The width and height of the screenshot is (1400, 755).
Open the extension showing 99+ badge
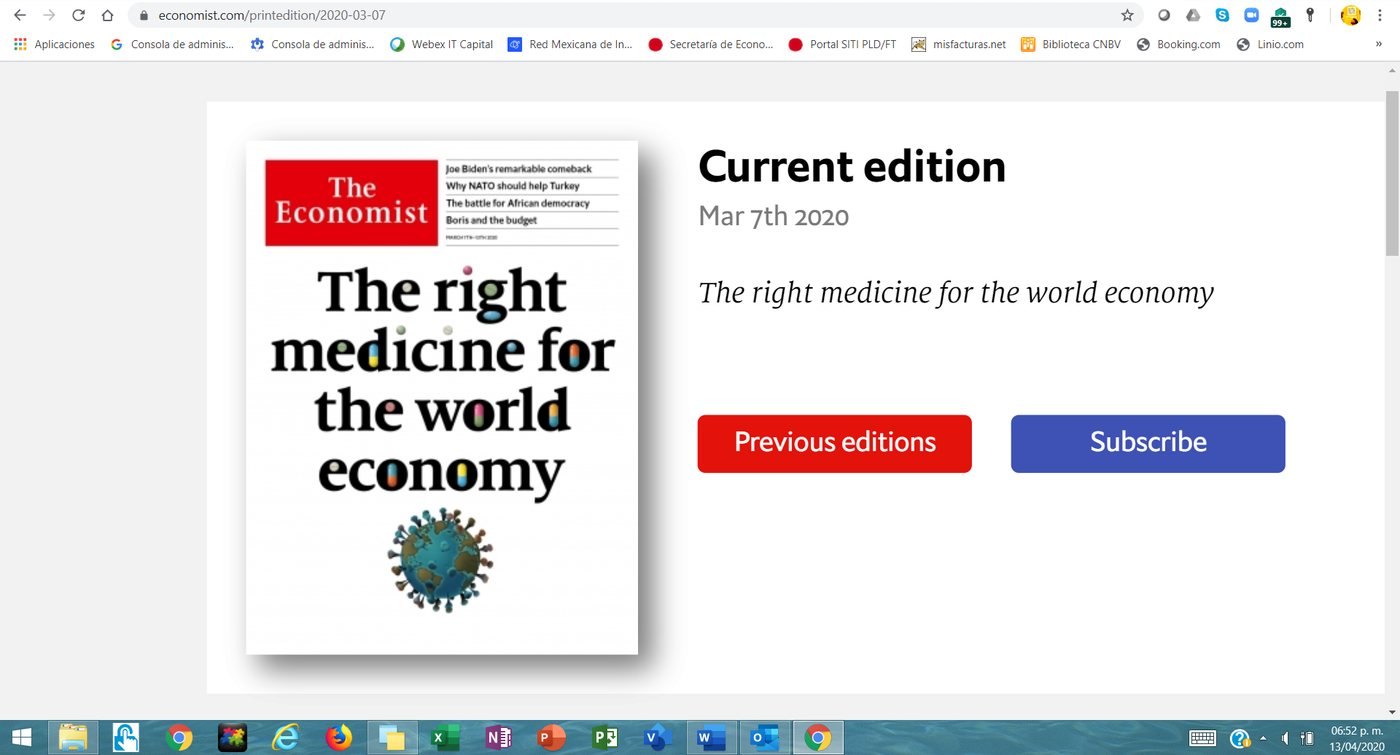click(x=1280, y=17)
